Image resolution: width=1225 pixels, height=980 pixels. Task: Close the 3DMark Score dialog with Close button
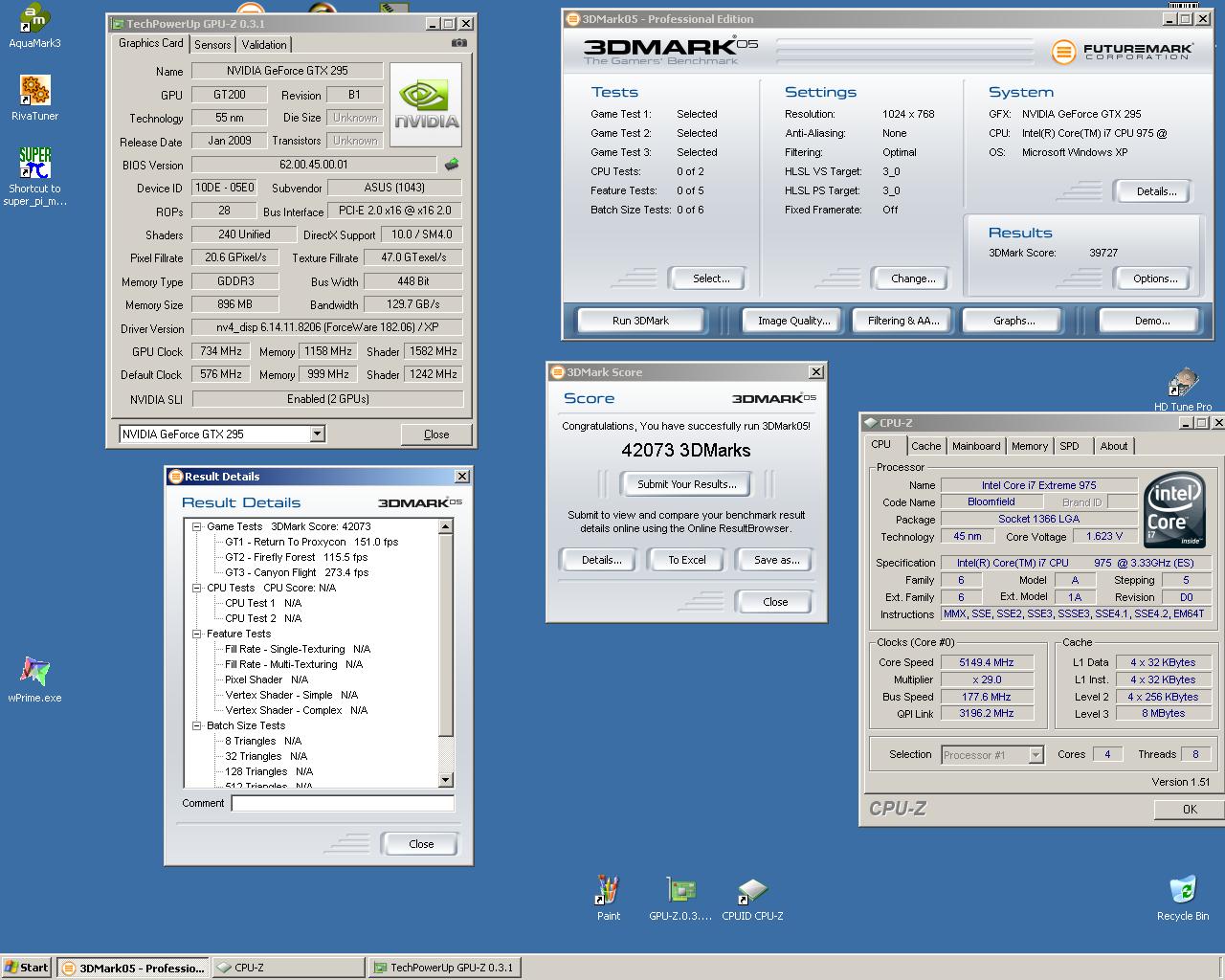[x=775, y=602]
